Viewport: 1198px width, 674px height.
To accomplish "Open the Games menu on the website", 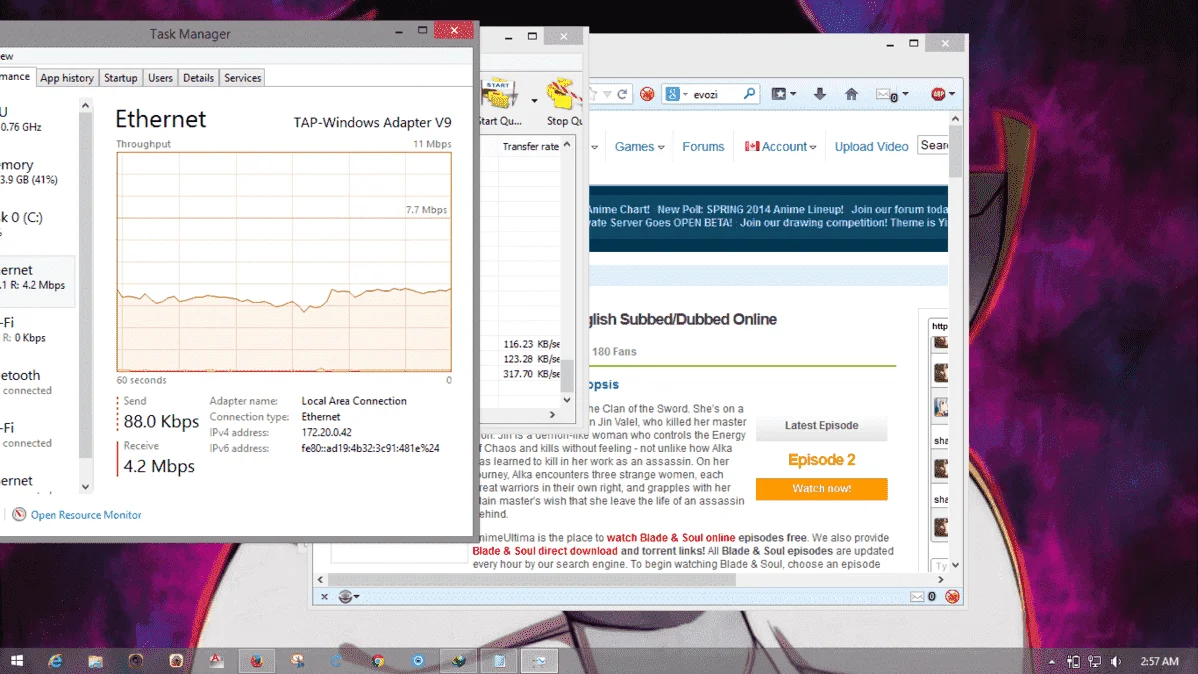I will point(639,147).
